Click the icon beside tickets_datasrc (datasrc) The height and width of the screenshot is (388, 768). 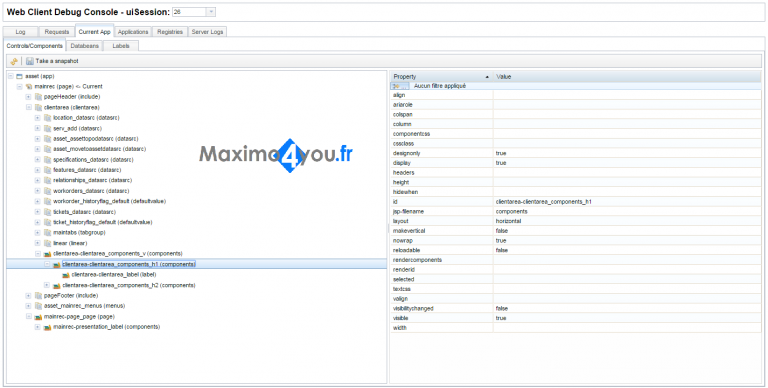48,212
